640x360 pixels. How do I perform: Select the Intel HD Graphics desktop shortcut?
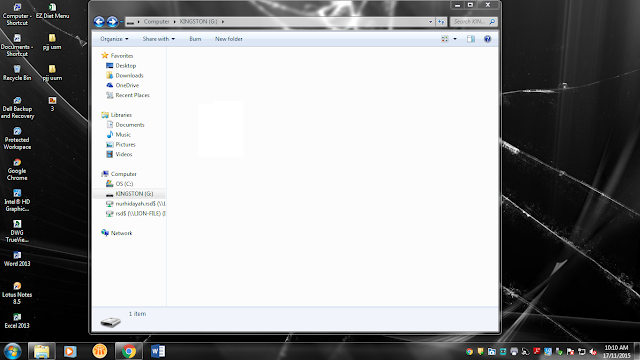(x=17, y=201)
